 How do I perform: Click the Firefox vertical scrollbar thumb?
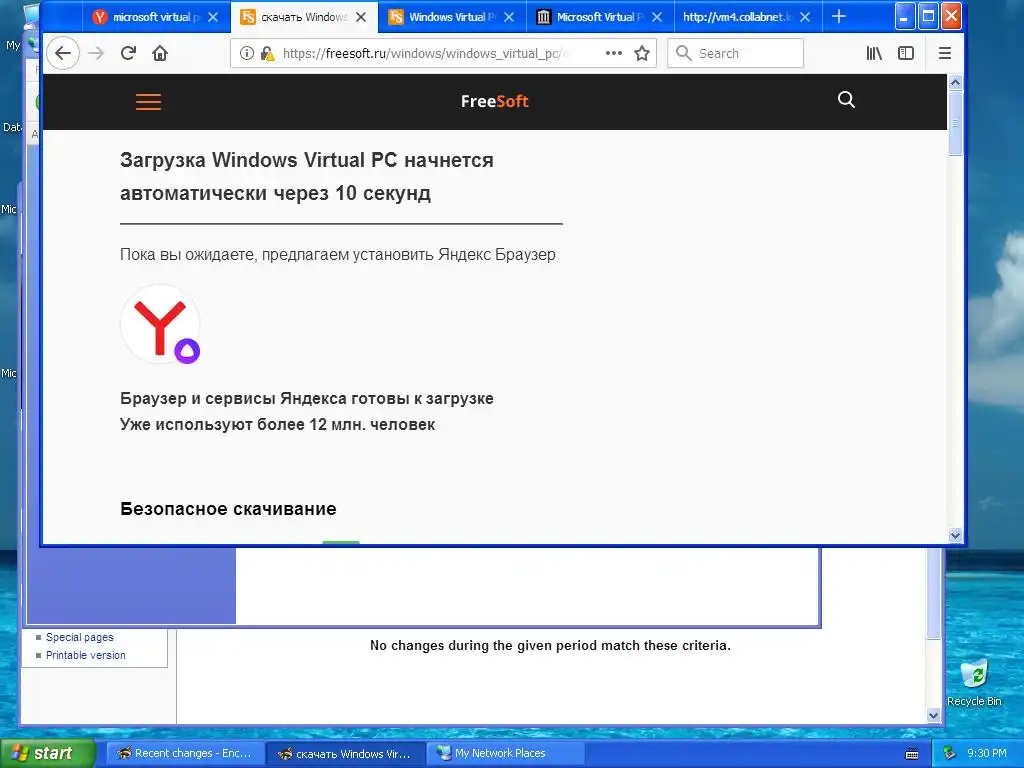tap(955, 123)
